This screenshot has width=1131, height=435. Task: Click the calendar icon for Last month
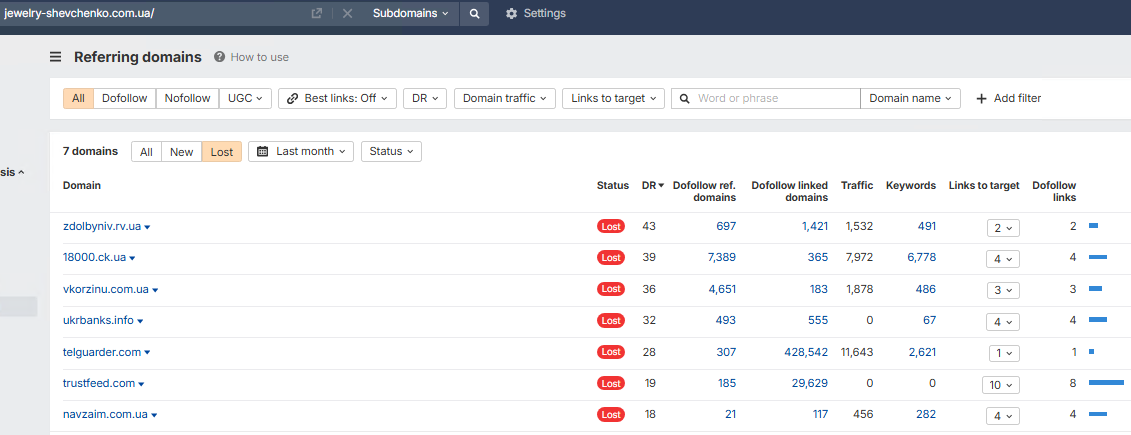[263, 152]
